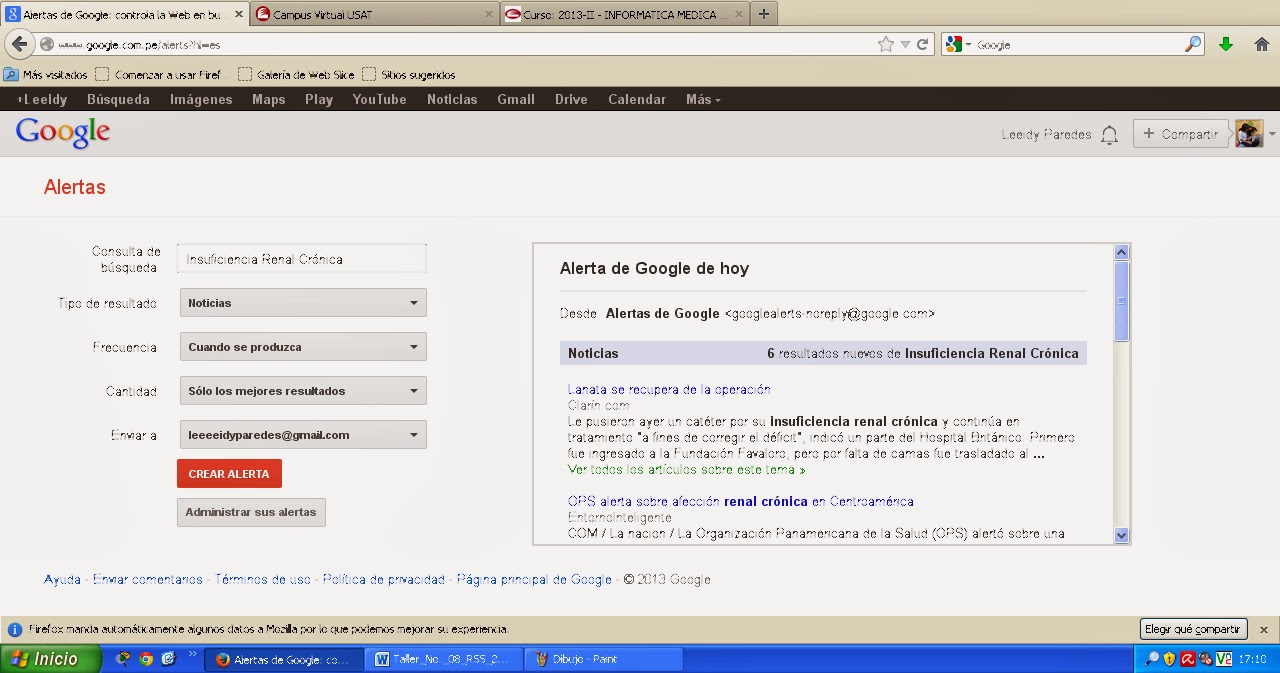The image size is (1280, 673).
Task: Click the yellow security shield tray icon
Action: (1170, 659)
